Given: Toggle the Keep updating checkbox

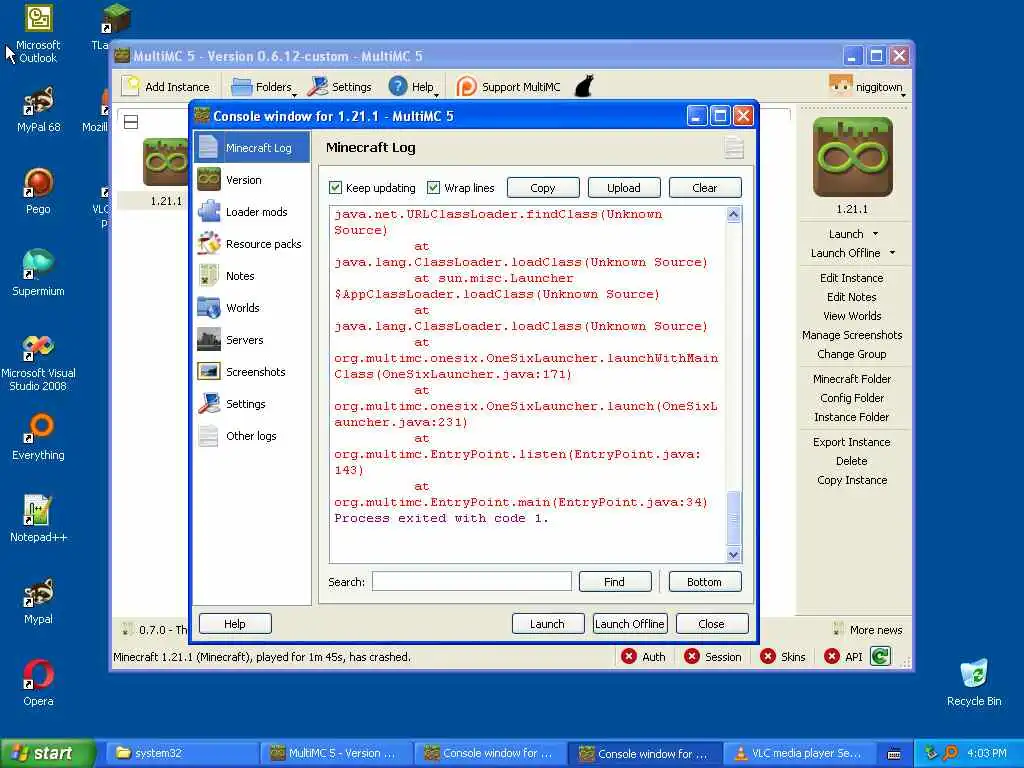Looking at the screenshot, I should (336, 187).
